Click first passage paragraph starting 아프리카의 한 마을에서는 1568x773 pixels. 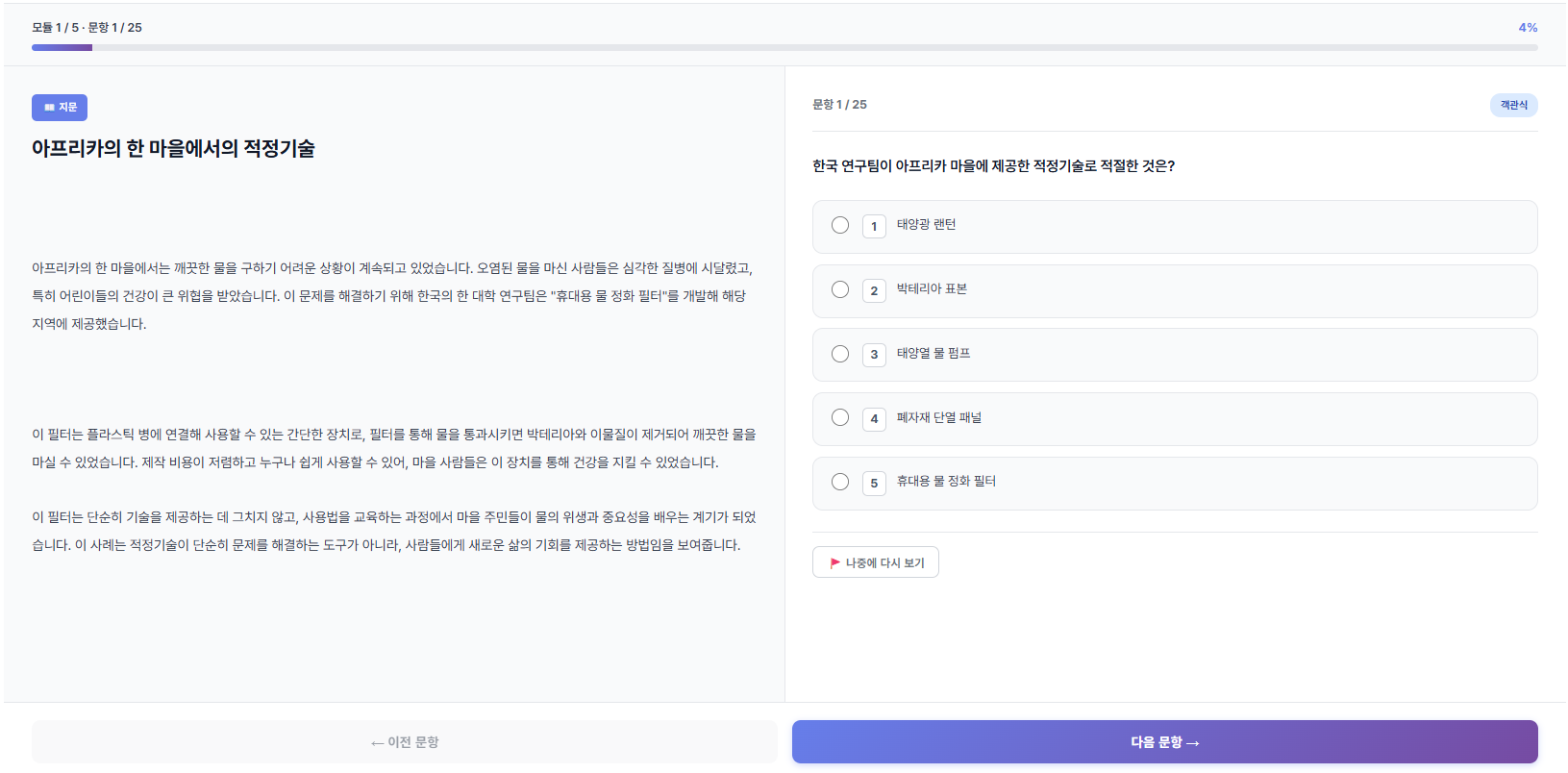coord(392,296)
